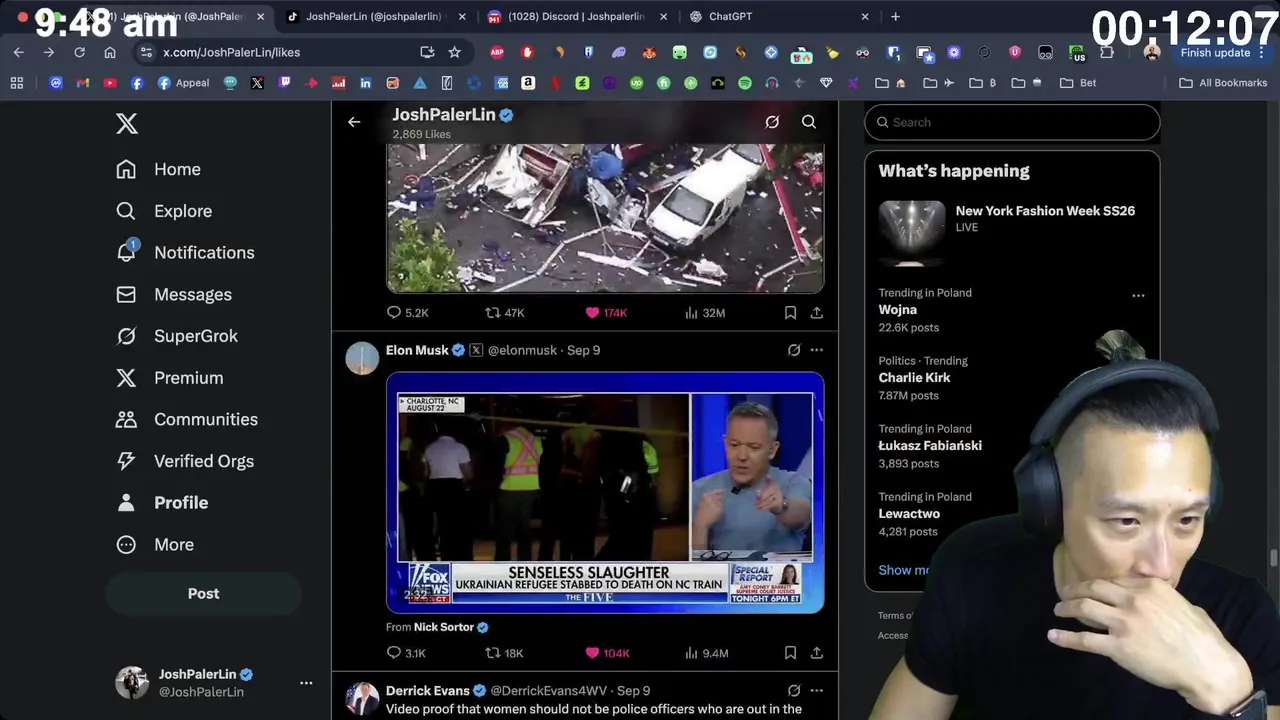
Task: Open account options next to JoshPalerLin
Action: click(306, 683)
